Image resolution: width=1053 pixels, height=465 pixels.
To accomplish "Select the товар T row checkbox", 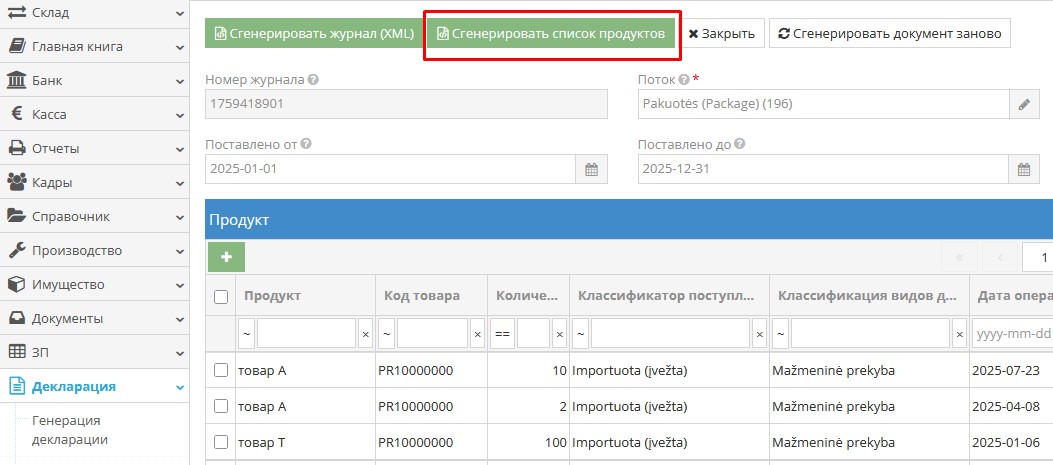I will [x=221, y=442].
